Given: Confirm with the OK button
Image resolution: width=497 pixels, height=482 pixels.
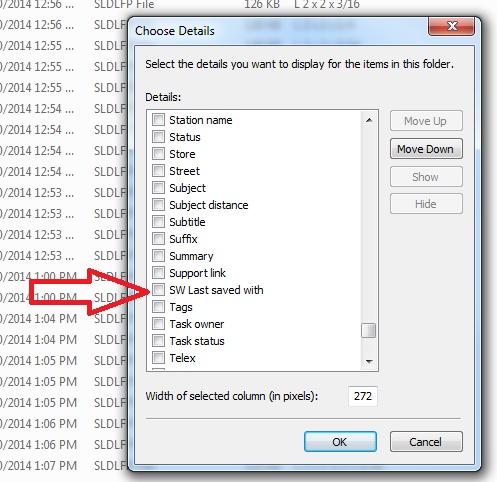Looking at the screenshot, I should point(340,442).
